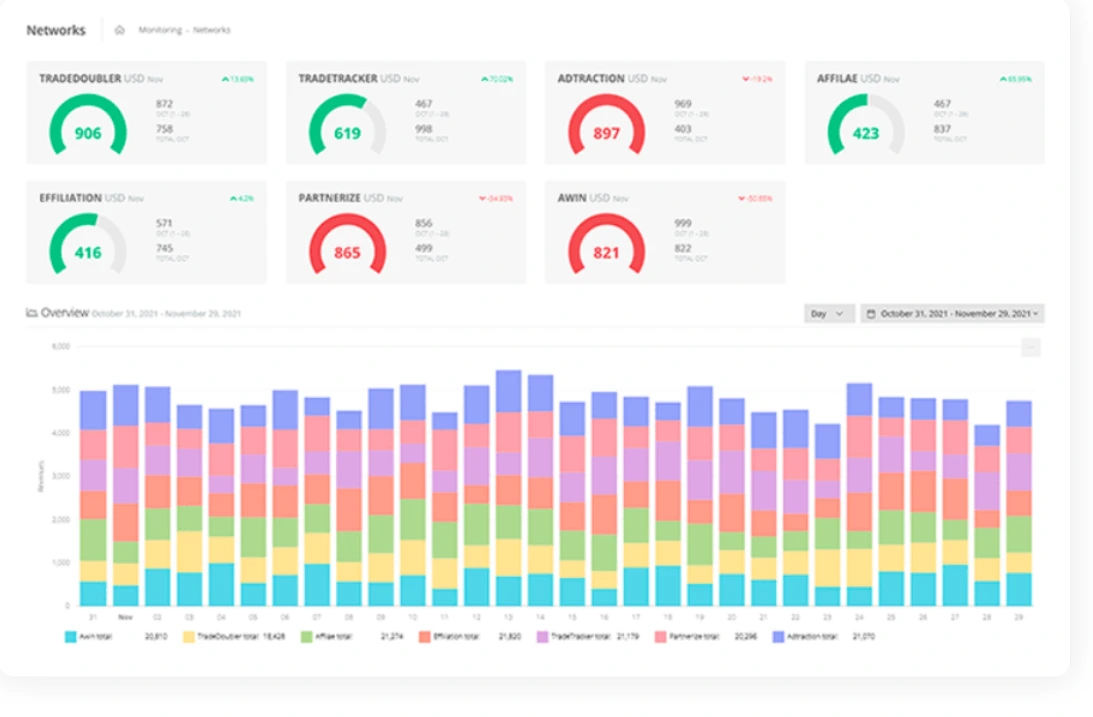Go to Monitoring in the breadcrumb
This screenshot has width=1093, height=717.
click(x=160, y=30)
